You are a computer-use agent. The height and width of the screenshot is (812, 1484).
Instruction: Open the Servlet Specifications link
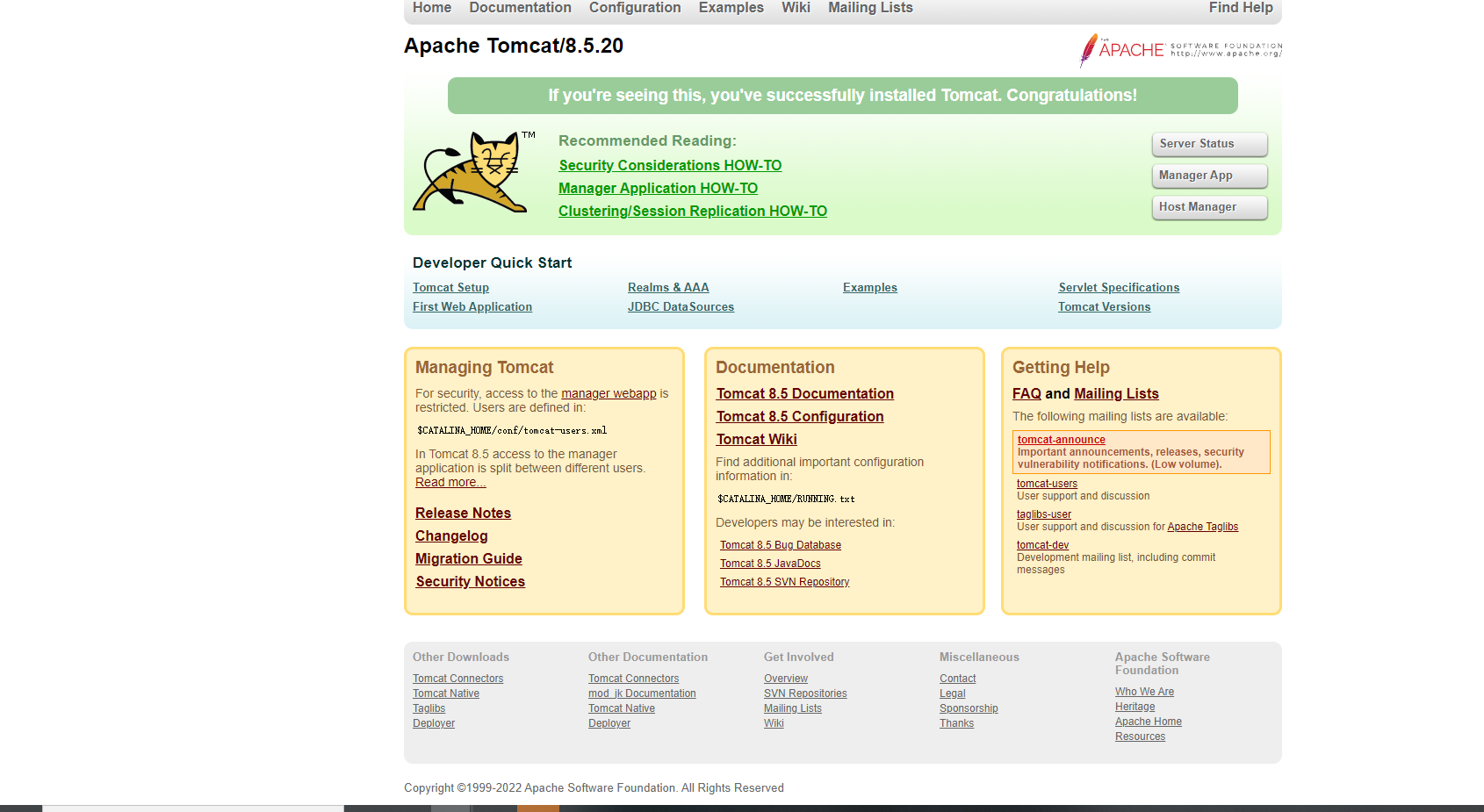click(x=1119, y=288)
